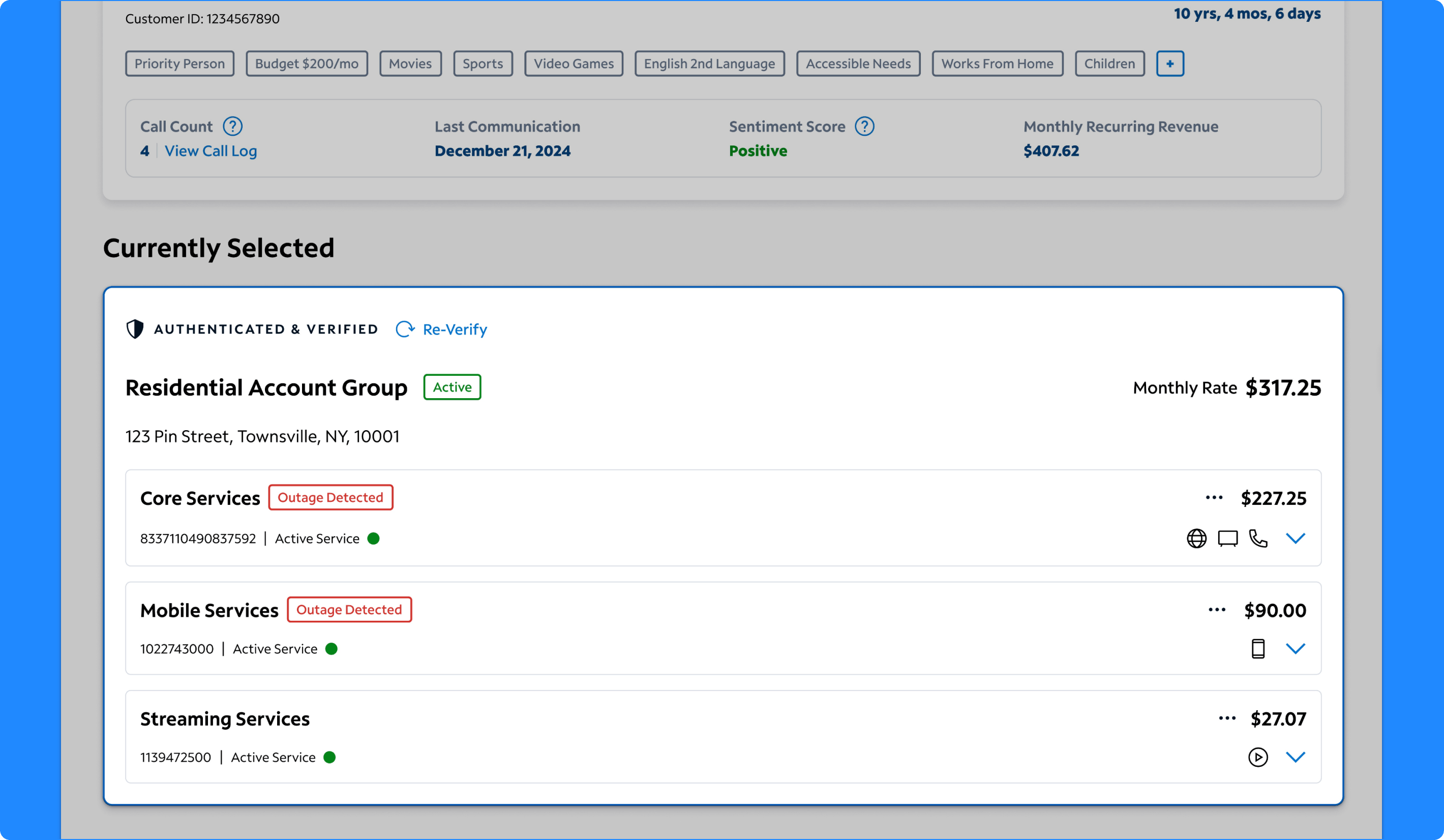Open Core Services more options menu

coord(1214,497)
